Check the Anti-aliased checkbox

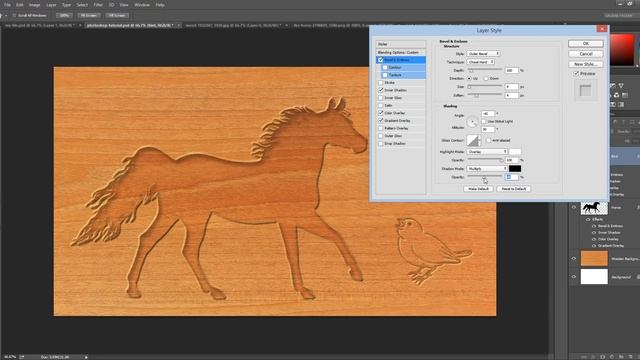tap(488, 140)
